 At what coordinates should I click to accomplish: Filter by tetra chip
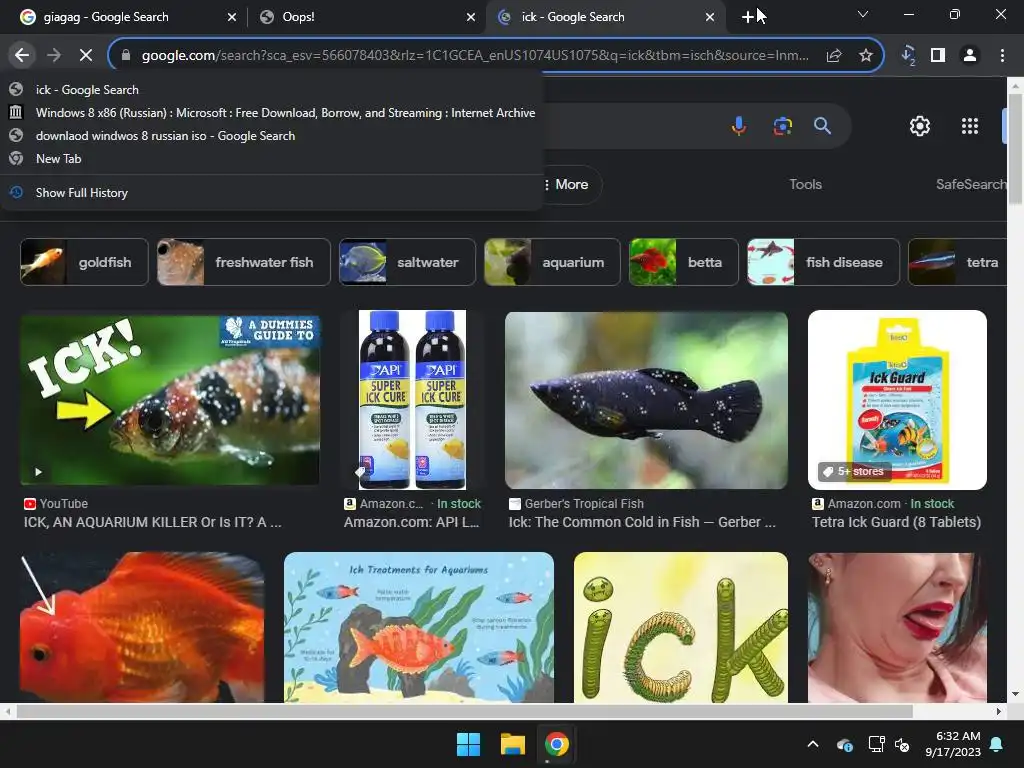(x=957, y=262)
